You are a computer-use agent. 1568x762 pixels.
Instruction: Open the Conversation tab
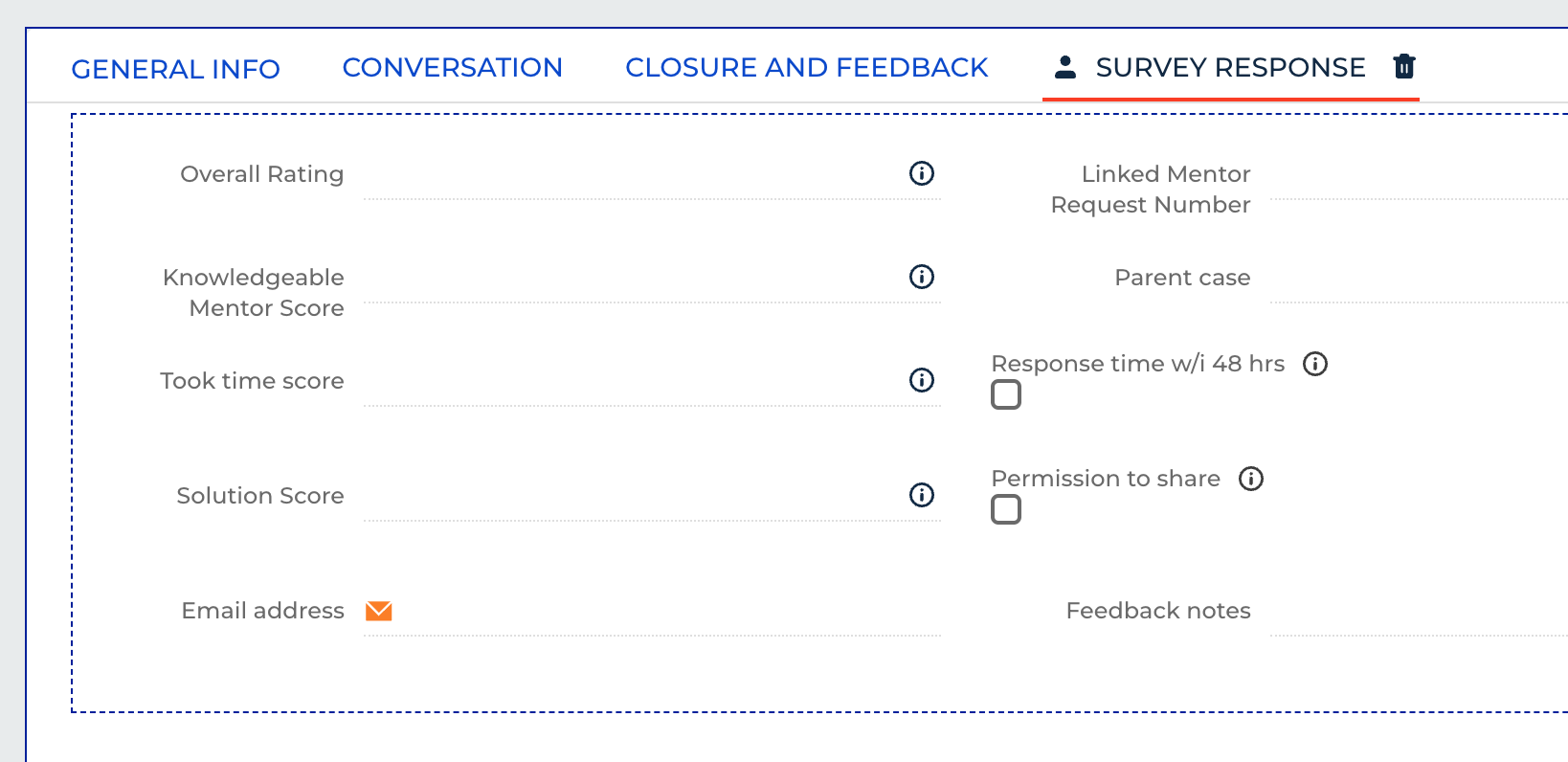click(x=453, y=68)
